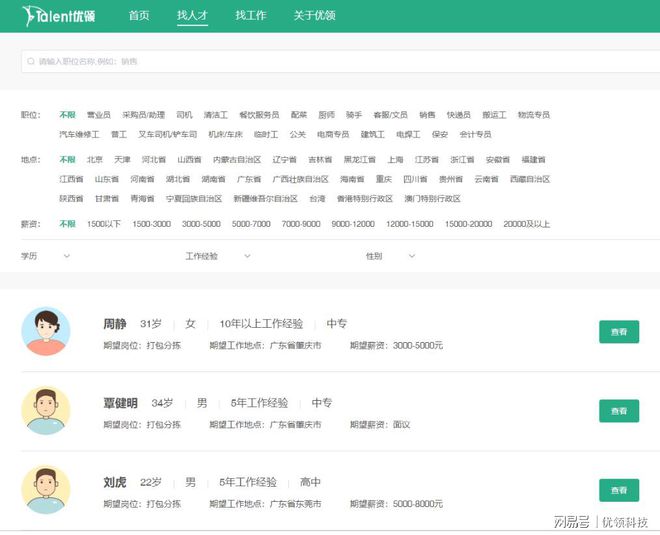Click the Talent优领 logo
The image size is (660, 535).
tap(59, 16)
